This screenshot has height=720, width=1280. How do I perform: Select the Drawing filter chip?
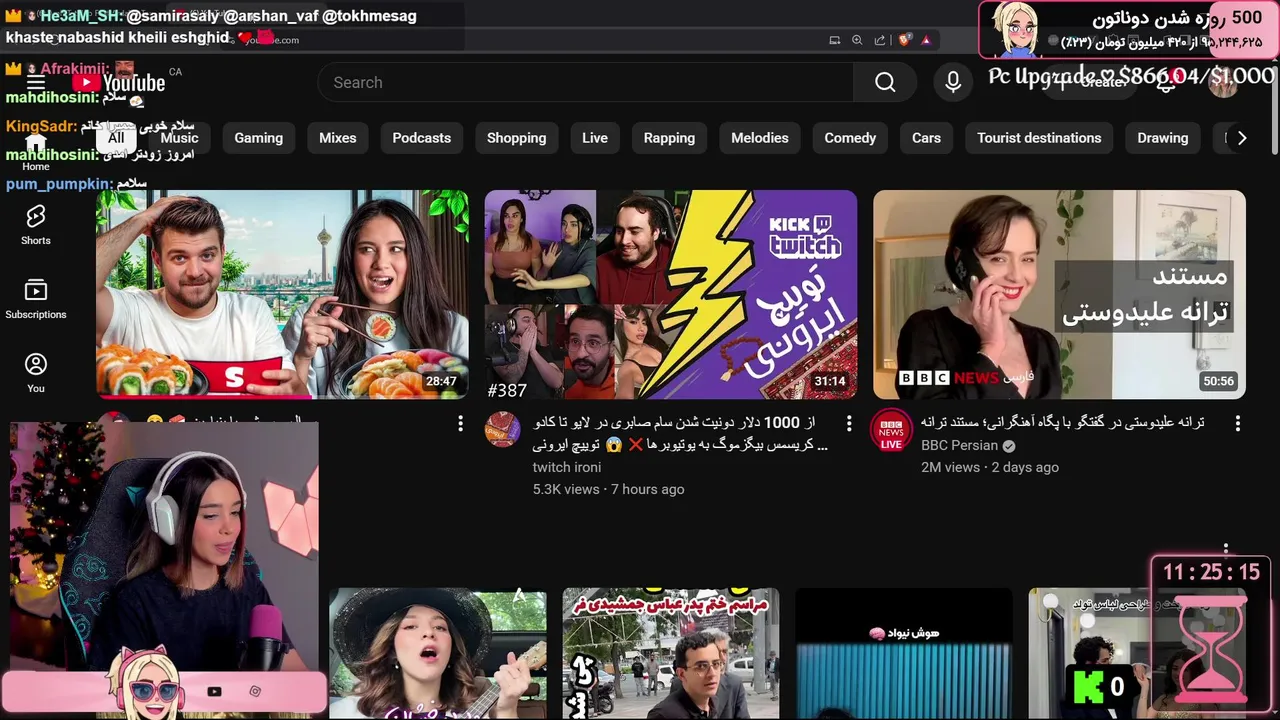coord(1163,138)
